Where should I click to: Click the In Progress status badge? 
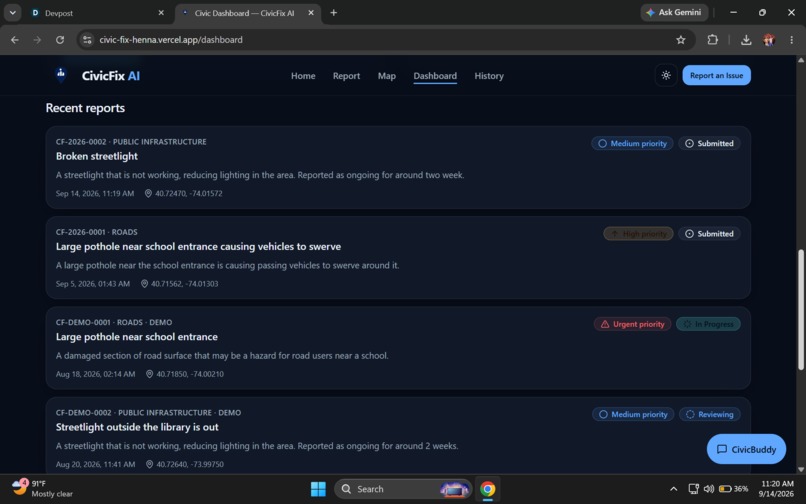point(708,324)
